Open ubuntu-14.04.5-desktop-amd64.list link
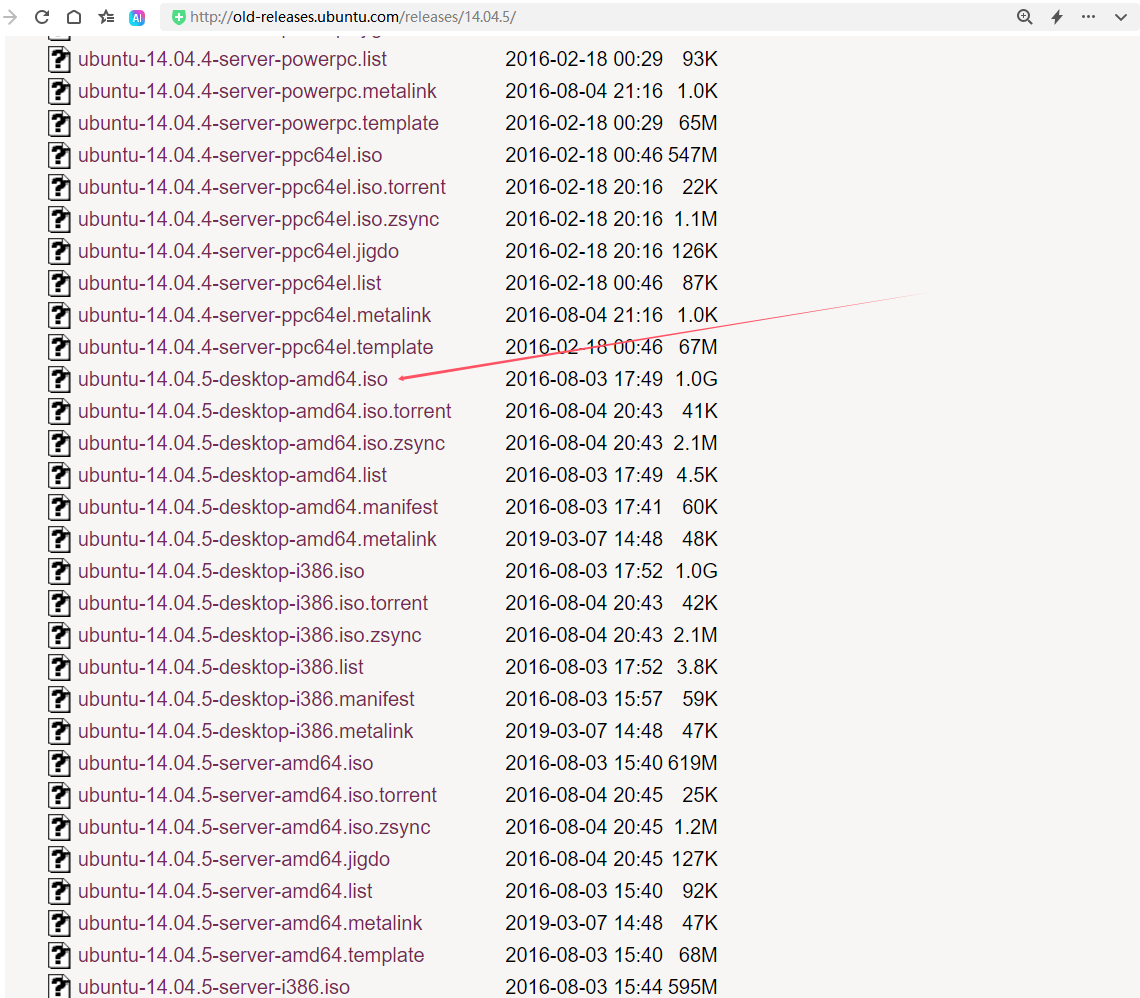This screenshot has width=1140, height=998. 232,475
